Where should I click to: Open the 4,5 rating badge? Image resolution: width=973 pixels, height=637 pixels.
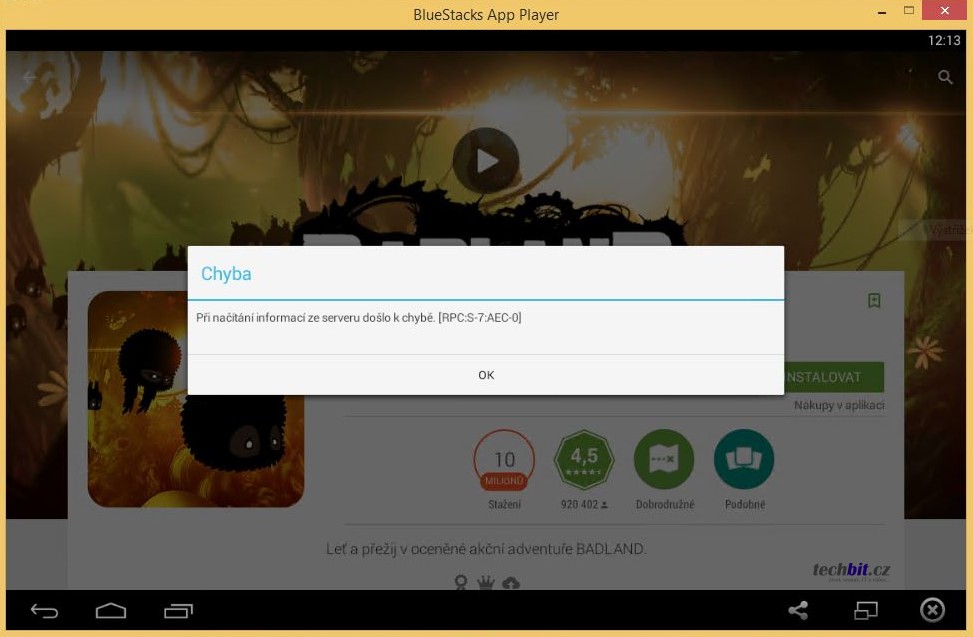pos(584,460)
